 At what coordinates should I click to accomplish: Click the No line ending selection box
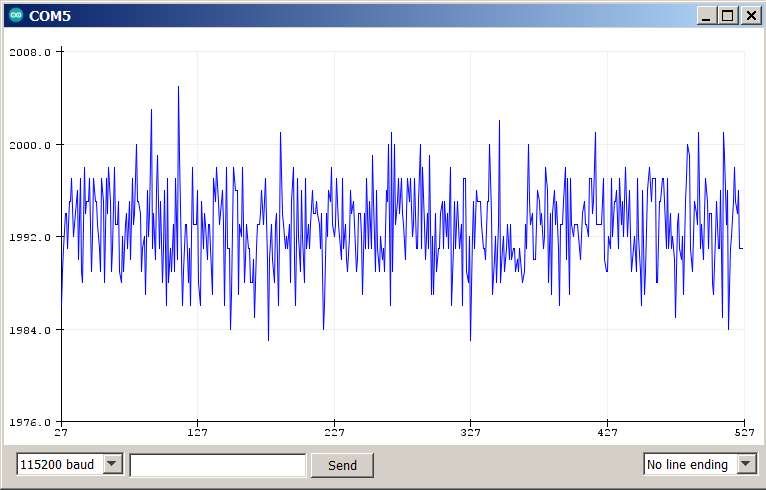[x=689, y=465]
